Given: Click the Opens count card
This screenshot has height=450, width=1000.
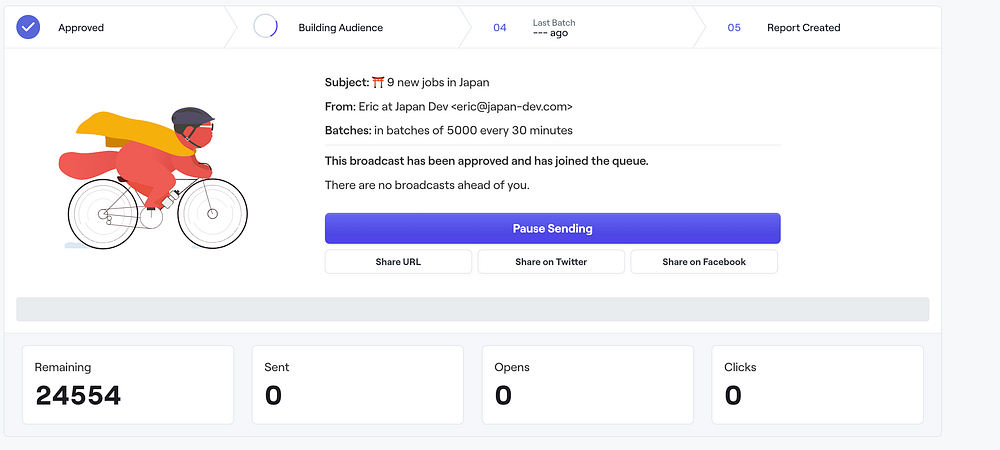Looking at the screenshot, I should point(587,385).
